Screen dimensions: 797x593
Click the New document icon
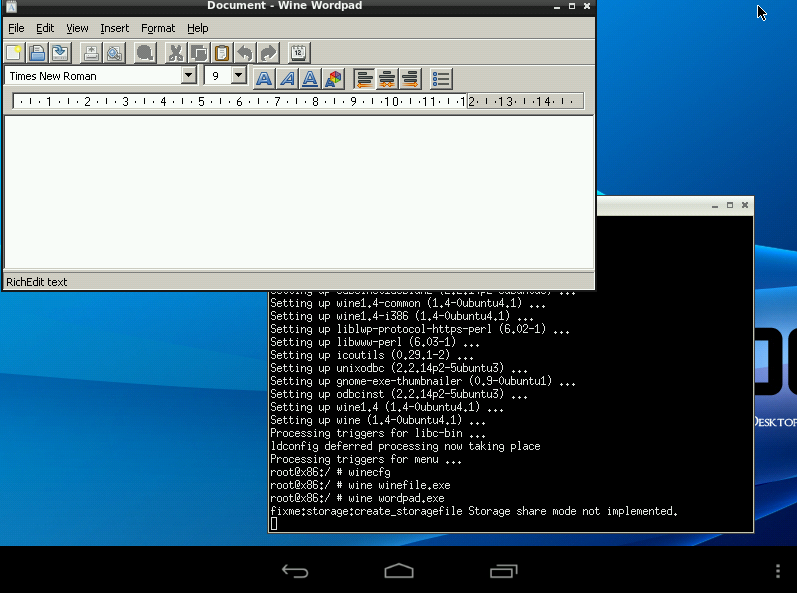(x=15, y=53)
